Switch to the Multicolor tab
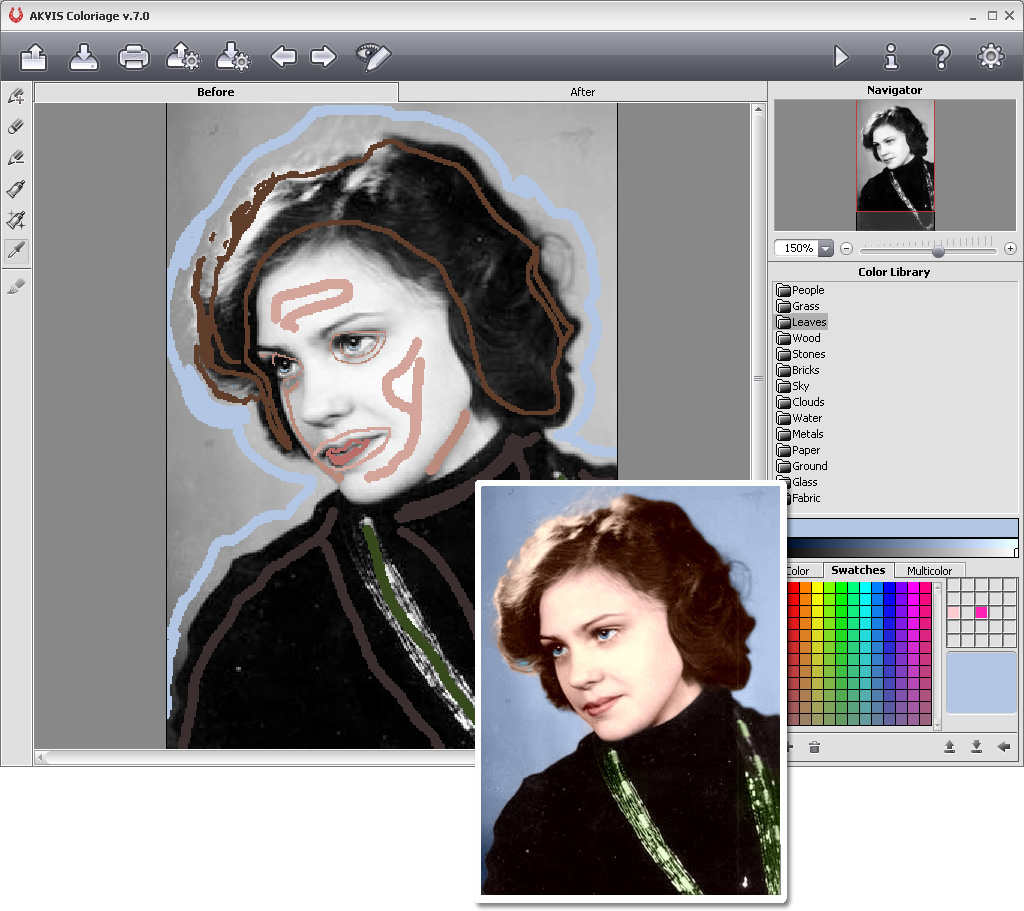The height and width of the screenshot is (911, 1024). [929, 571]
